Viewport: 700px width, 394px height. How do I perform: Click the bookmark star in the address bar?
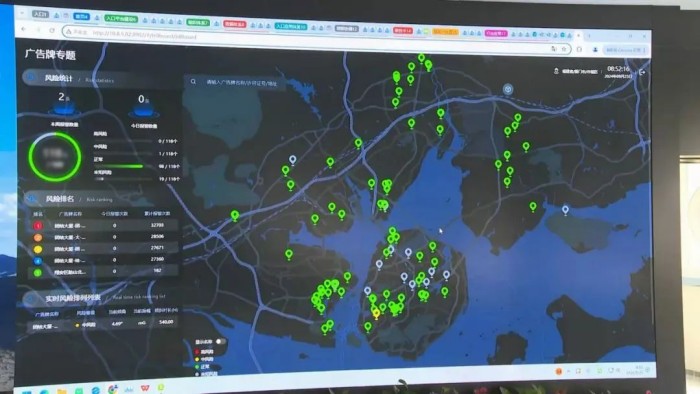pos(564,49)
